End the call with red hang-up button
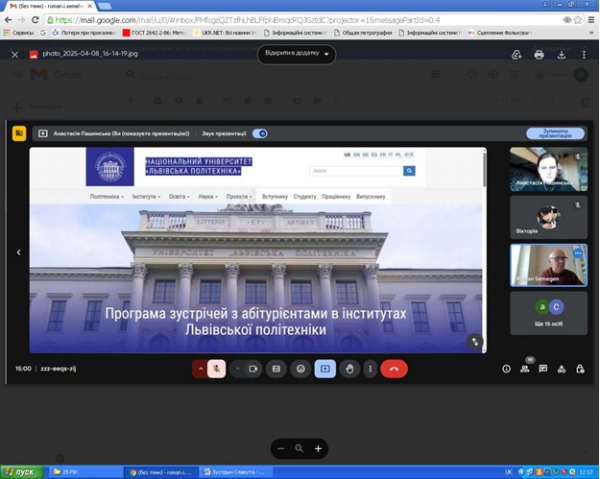This screenshot has height=479, width=600. click(394, 369)
